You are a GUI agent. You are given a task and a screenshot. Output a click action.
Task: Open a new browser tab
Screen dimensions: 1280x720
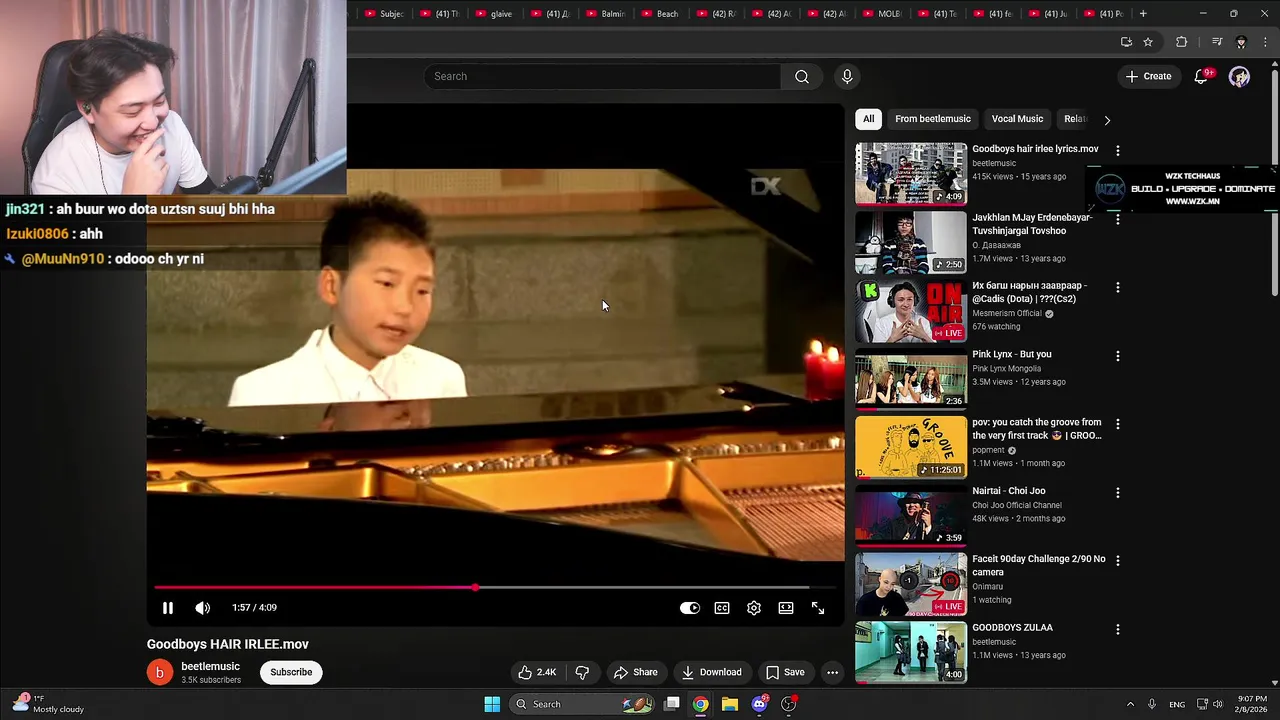coord(1143,14)
